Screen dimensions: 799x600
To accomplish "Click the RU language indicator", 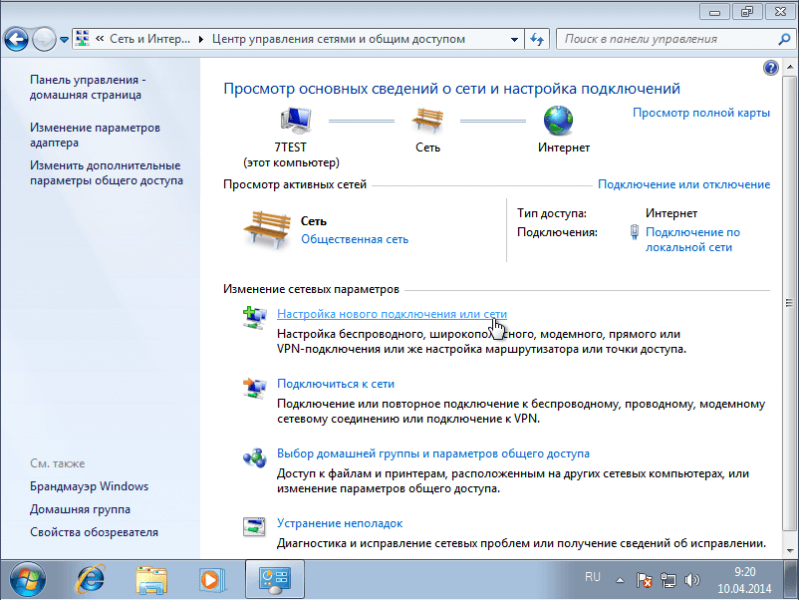I will (592, 578).
